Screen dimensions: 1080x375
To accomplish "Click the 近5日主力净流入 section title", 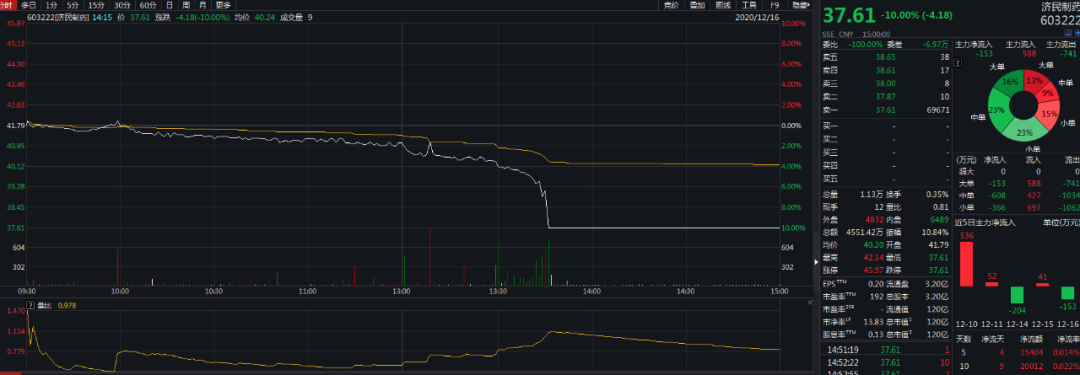I will pyautogui.click(x=985, y=222).
